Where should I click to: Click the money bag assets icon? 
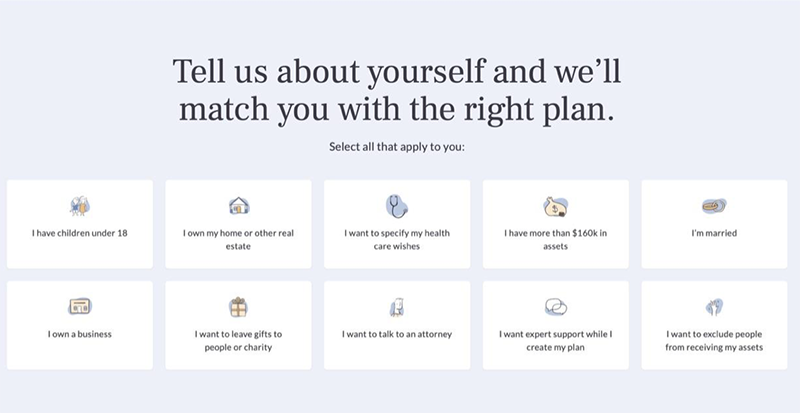tap(556, 206)
